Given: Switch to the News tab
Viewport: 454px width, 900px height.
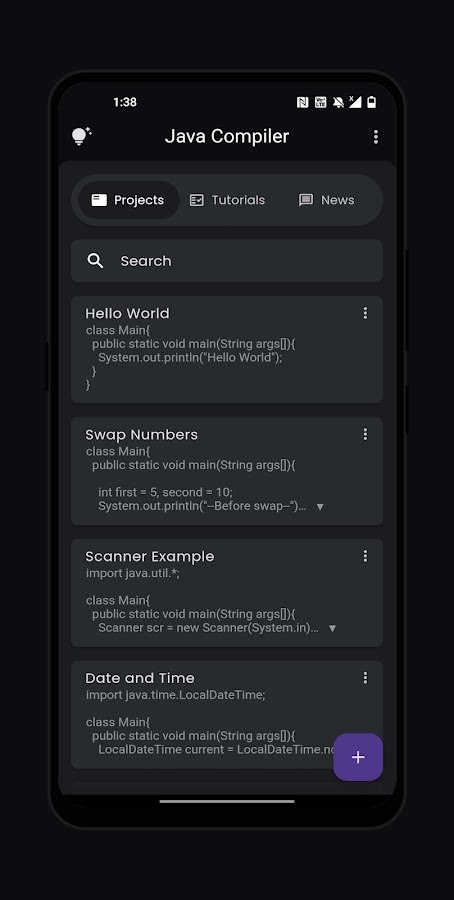Looking at the screenshot, I should [x=327, y=200].
